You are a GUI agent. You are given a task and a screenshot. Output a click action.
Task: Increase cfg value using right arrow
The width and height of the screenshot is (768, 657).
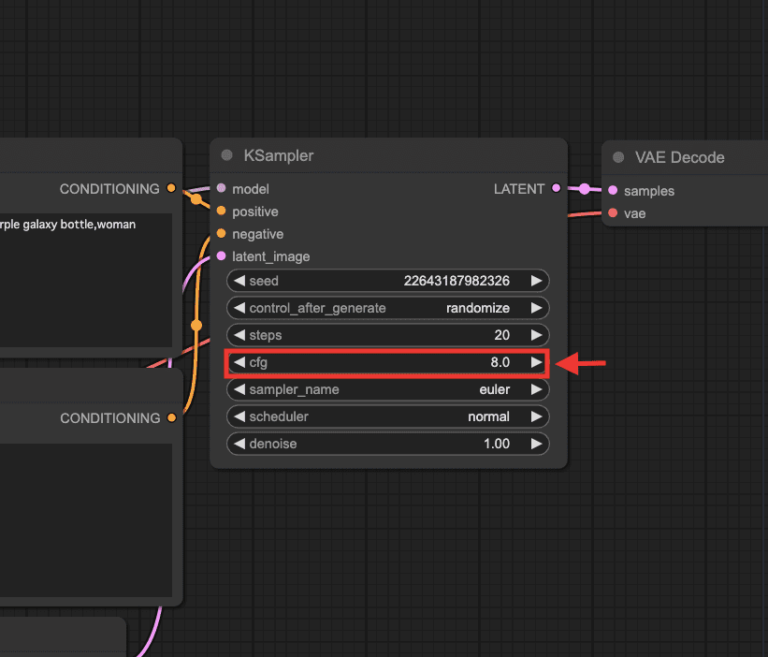click(537, 362)
